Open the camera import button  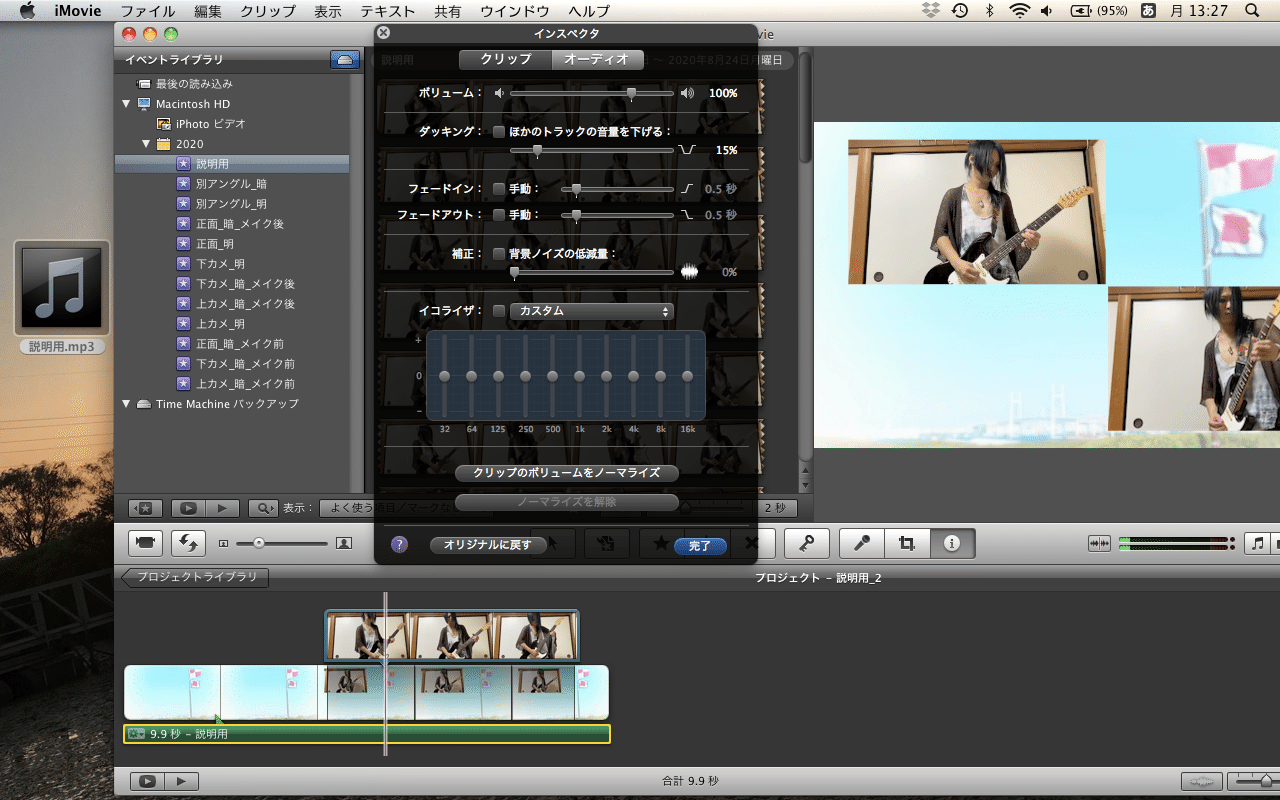(x=146, y=543)
